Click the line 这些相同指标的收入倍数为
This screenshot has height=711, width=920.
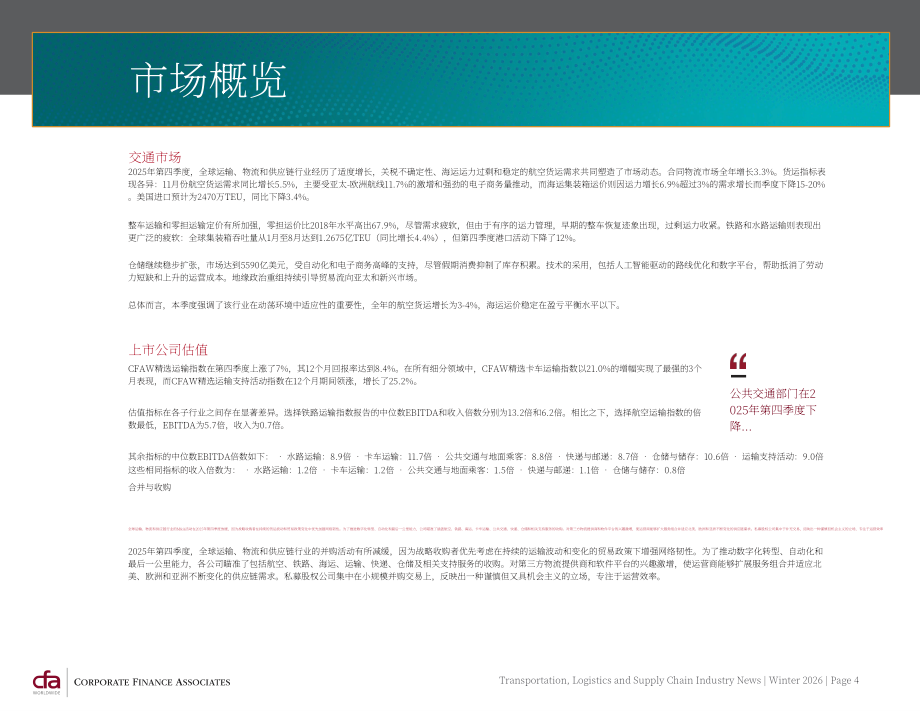[x=407, y=470]
